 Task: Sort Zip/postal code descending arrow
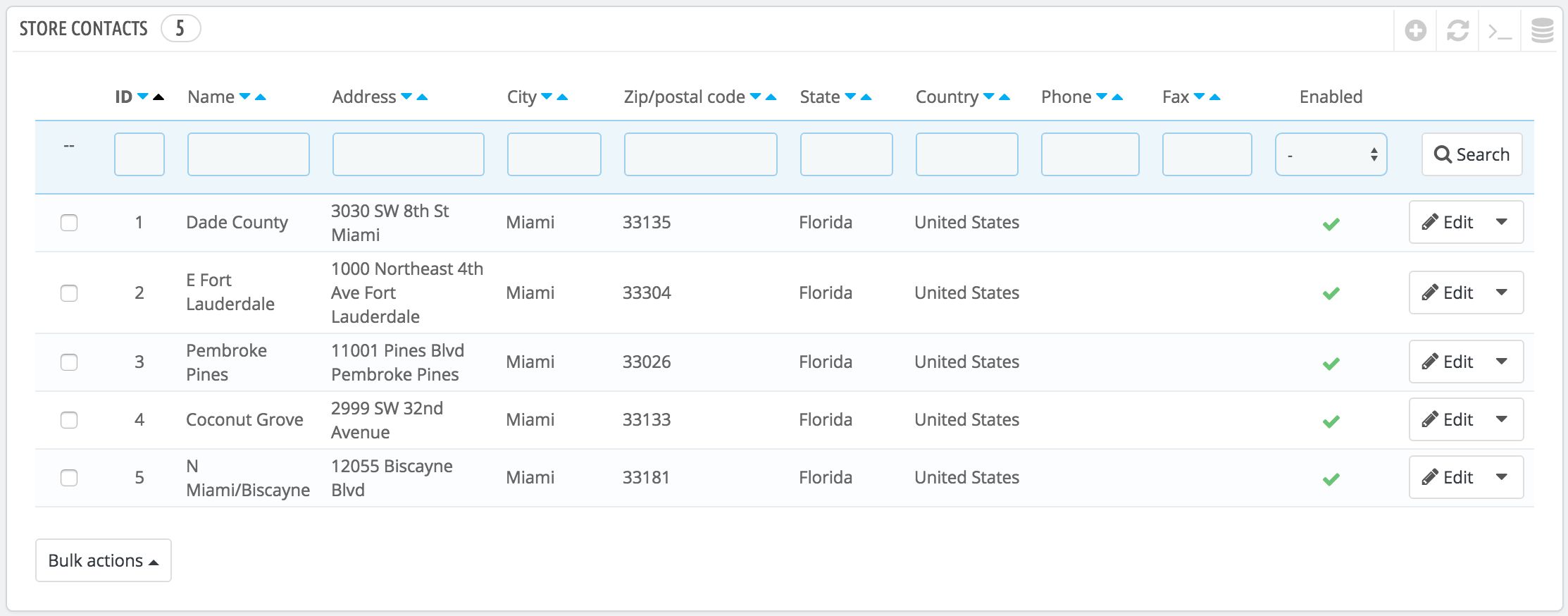(x=756, y=97)
